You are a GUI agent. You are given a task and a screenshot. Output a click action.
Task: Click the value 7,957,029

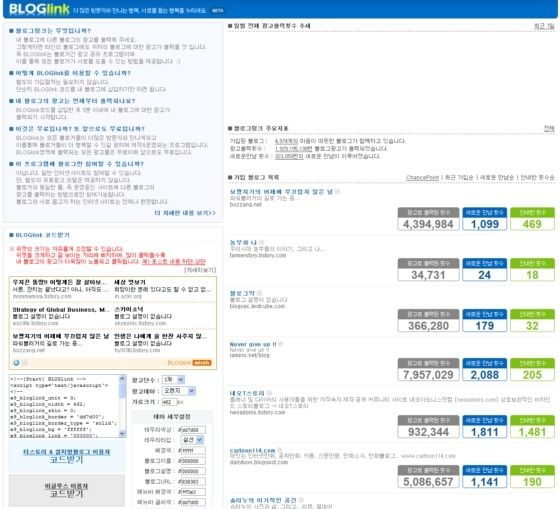coord(428,375)
